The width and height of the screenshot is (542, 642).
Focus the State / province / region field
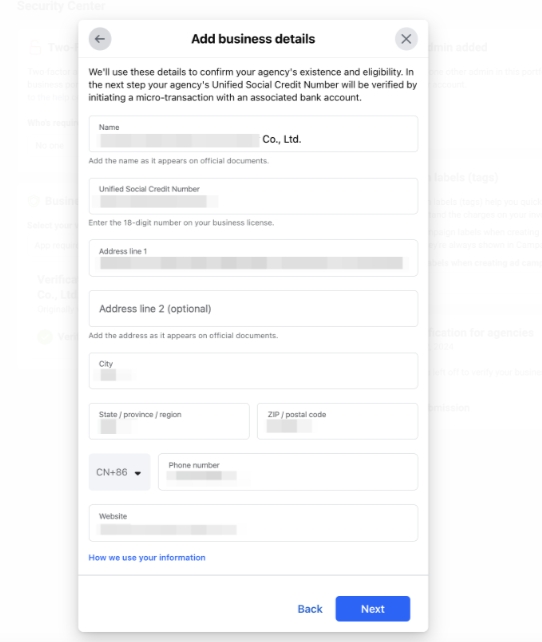[x=169, y=421]
